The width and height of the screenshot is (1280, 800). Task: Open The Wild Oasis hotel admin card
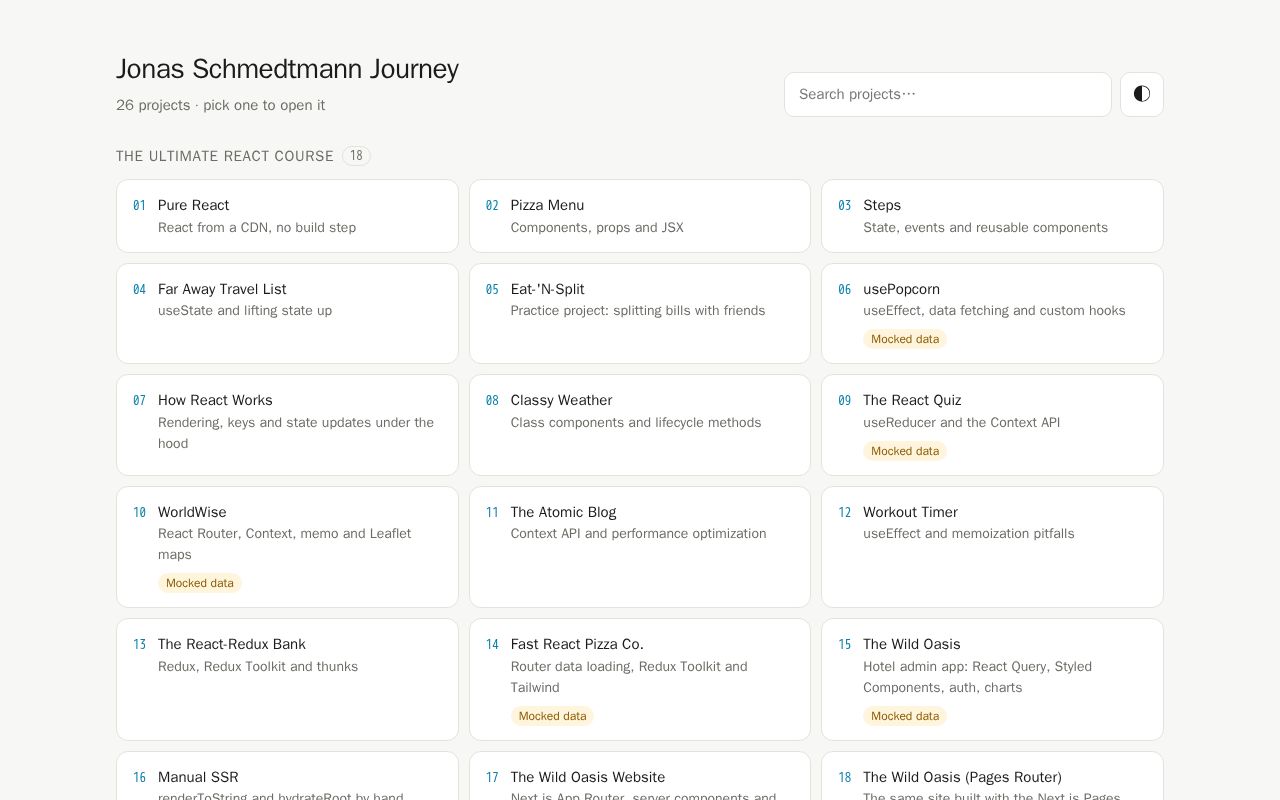click(992, 679)
